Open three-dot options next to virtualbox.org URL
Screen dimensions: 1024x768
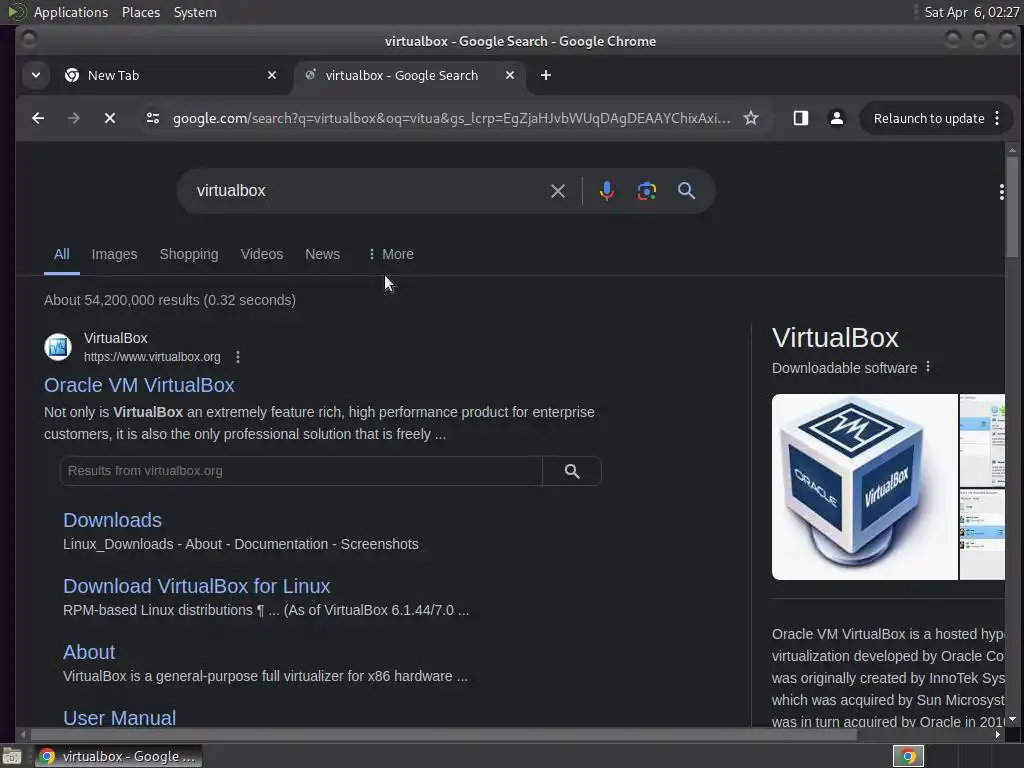coord(238,357)
